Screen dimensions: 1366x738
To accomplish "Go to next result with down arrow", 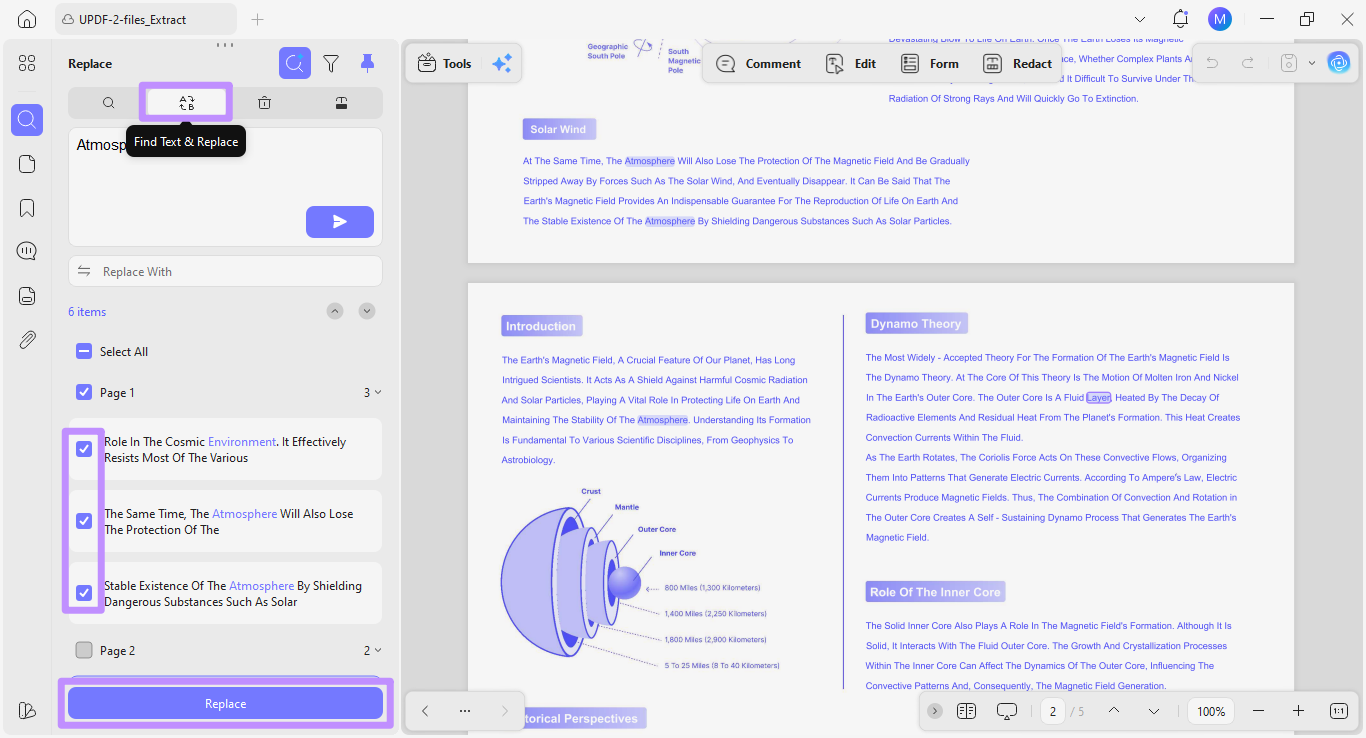I will 367,311.
